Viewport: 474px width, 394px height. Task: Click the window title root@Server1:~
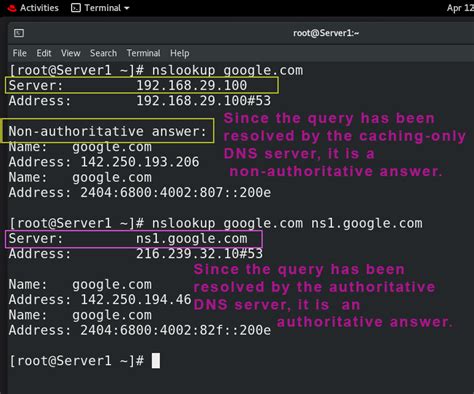point(326,33)
